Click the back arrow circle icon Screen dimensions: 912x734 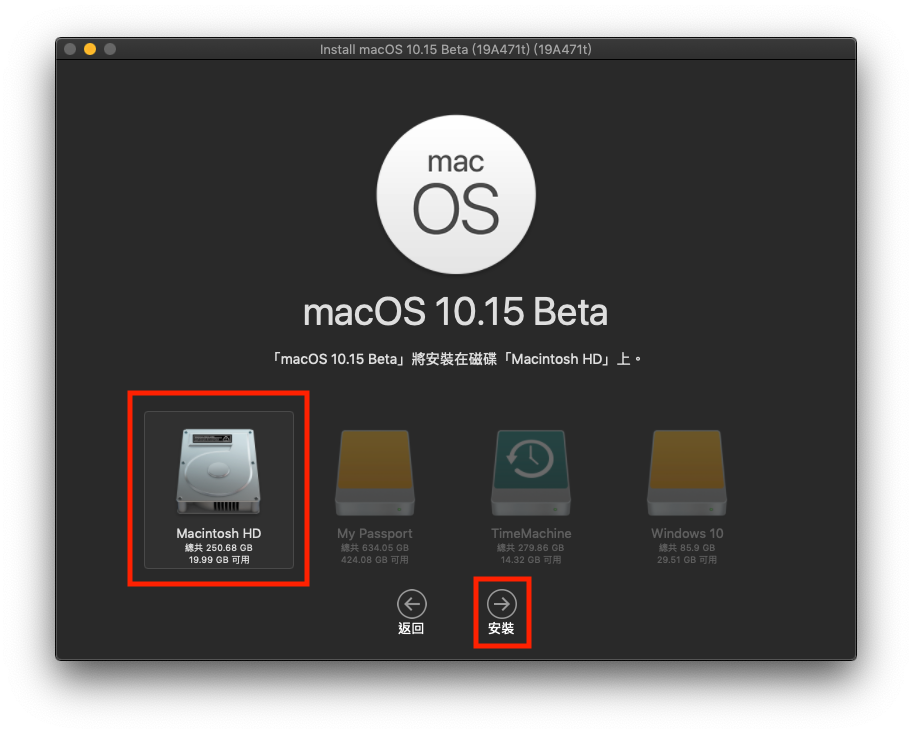pyautogui.click(x=412, y=604)
